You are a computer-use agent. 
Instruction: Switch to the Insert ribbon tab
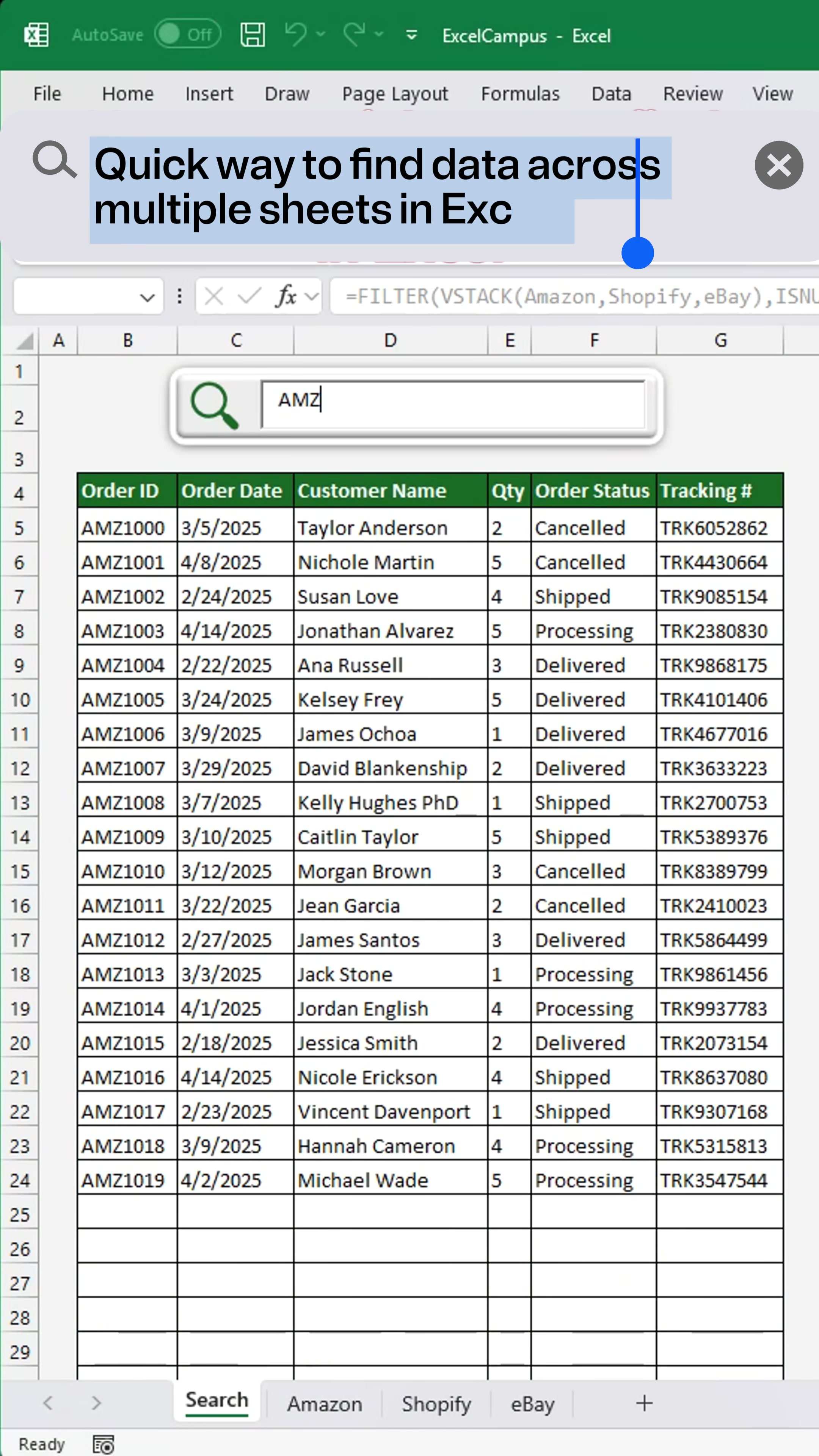[209, 93]
